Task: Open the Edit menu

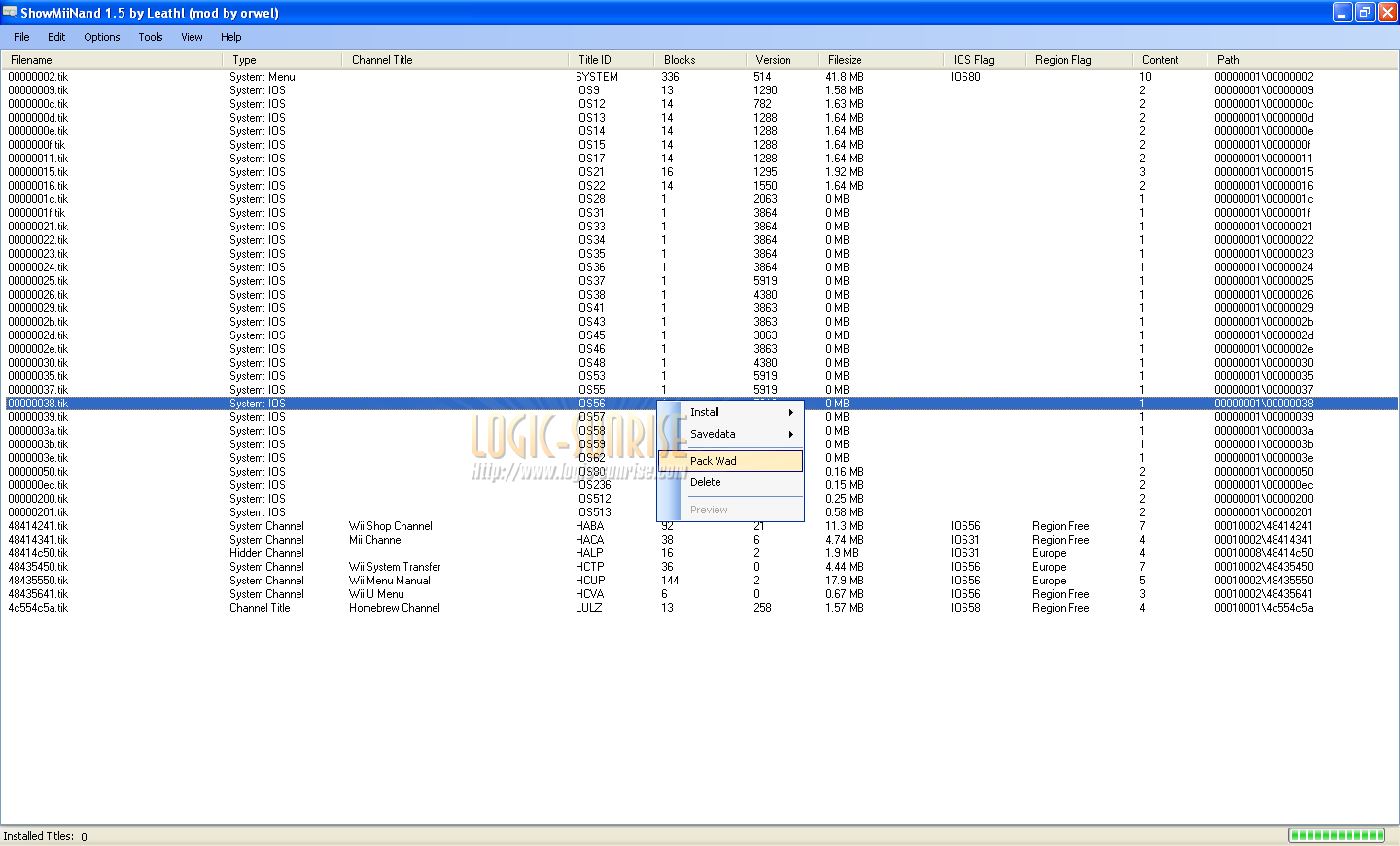Action: [56, 37]
